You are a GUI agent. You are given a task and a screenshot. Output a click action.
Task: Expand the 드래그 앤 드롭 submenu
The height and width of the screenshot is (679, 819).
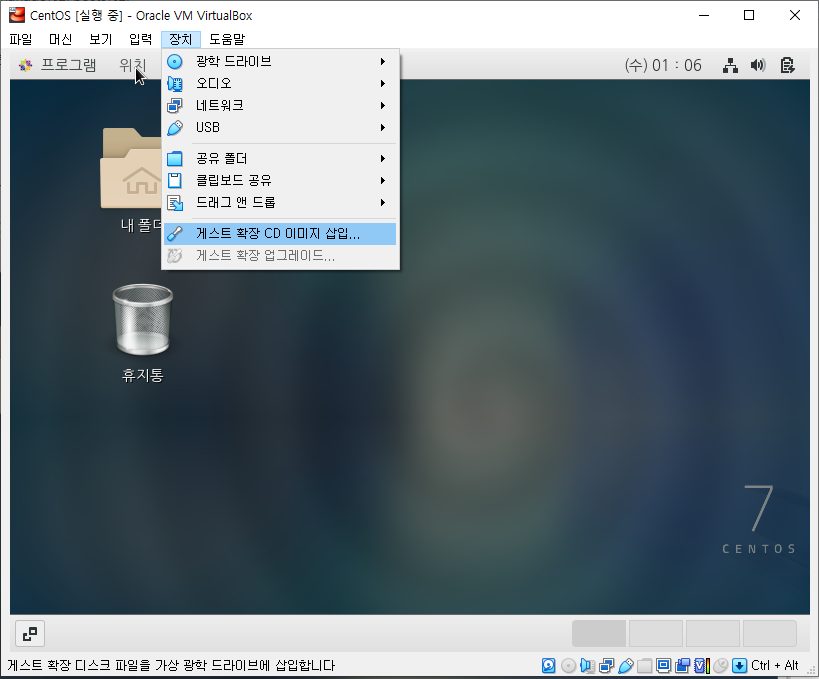click(x=280, y=203)
